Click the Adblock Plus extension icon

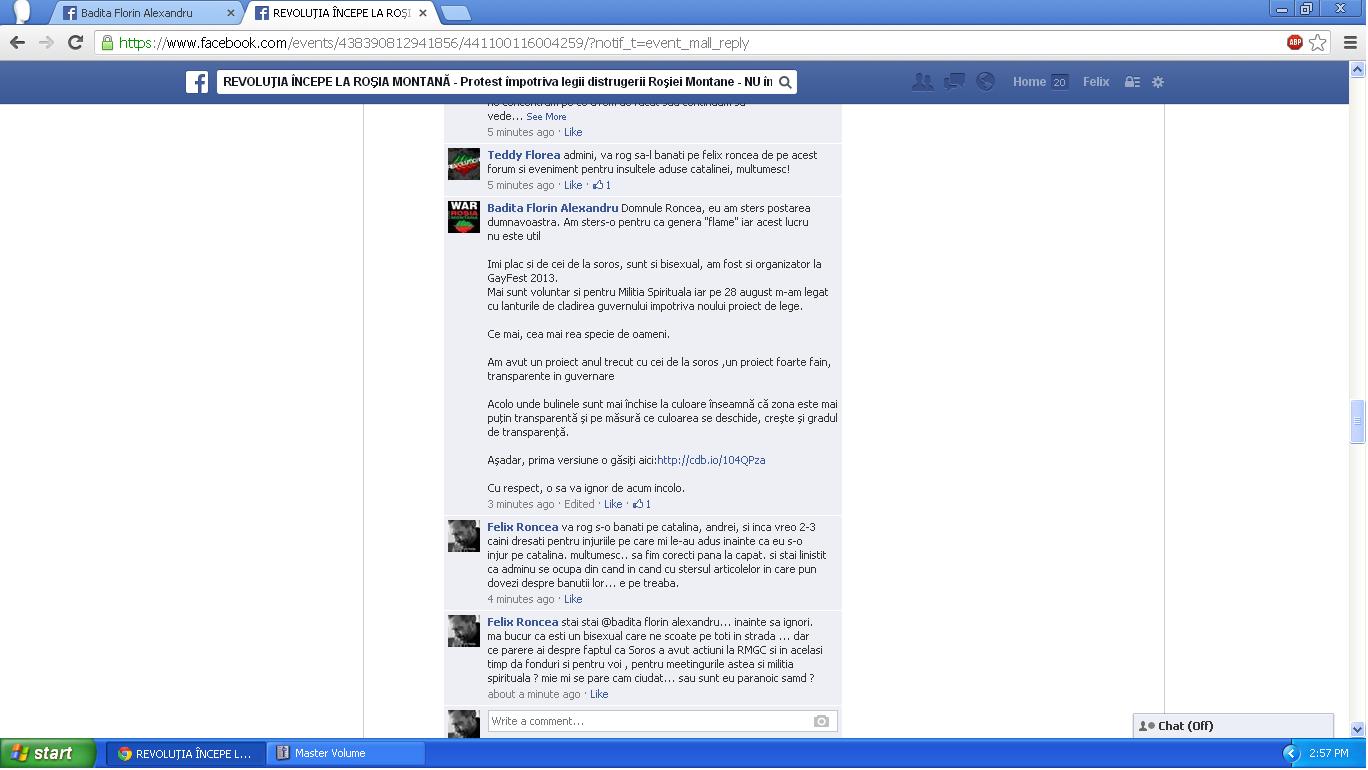[1294, 42]
